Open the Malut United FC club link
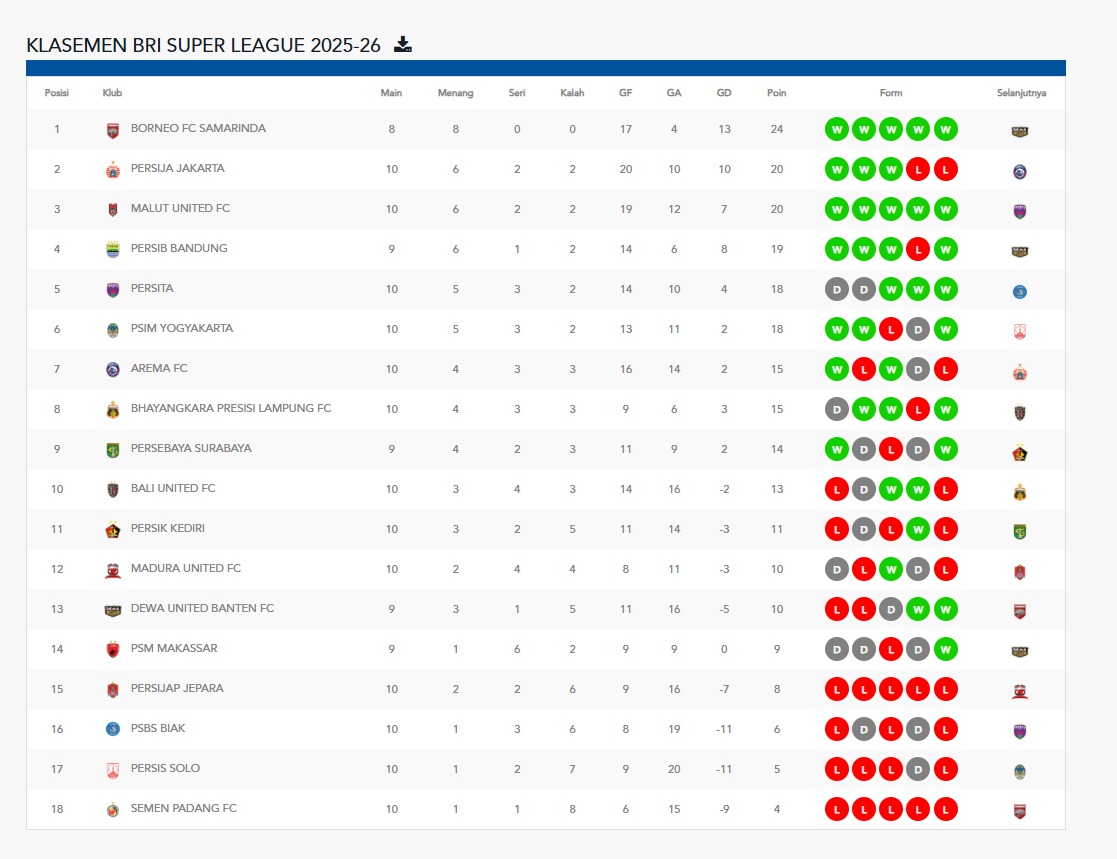 [180, 209]
